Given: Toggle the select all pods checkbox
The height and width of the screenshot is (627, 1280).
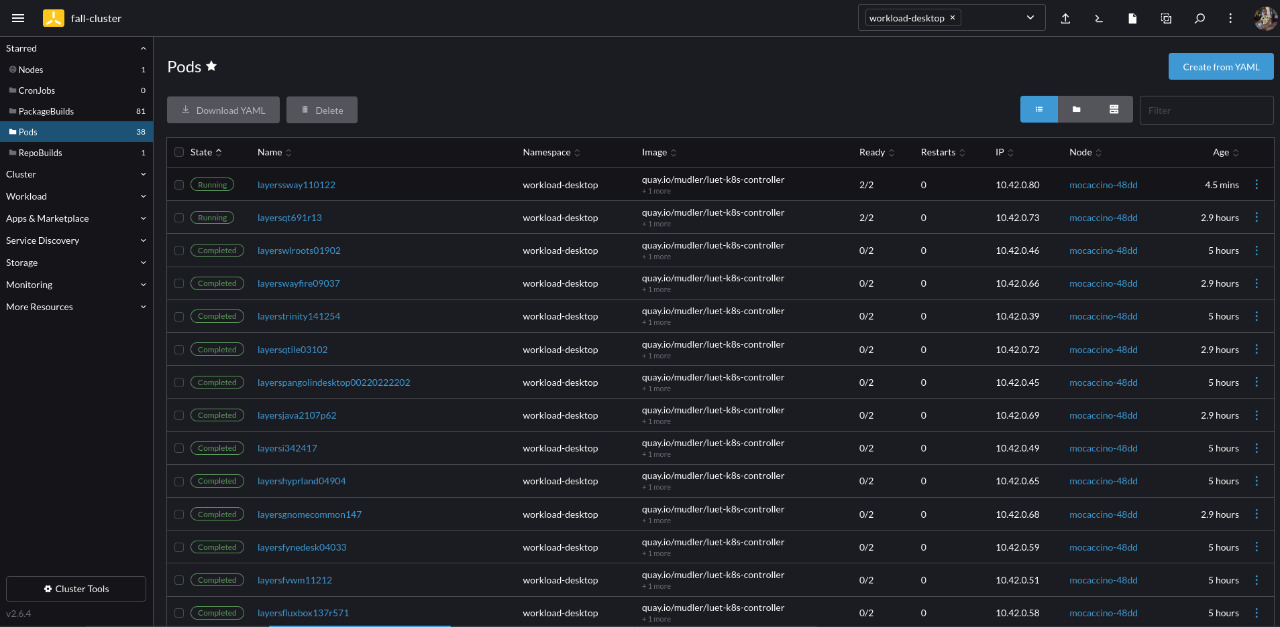Looking at the screenshot, I should (x=179, y=152).
